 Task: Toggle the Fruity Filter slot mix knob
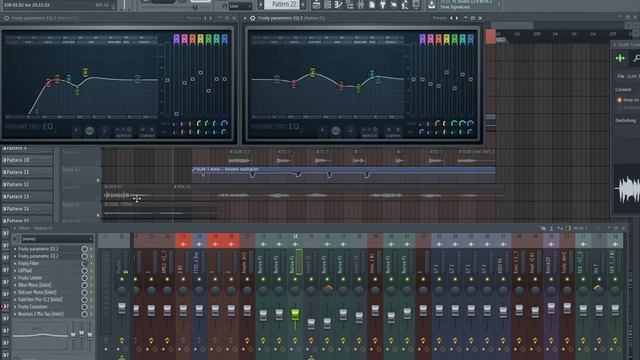[84, 263]
